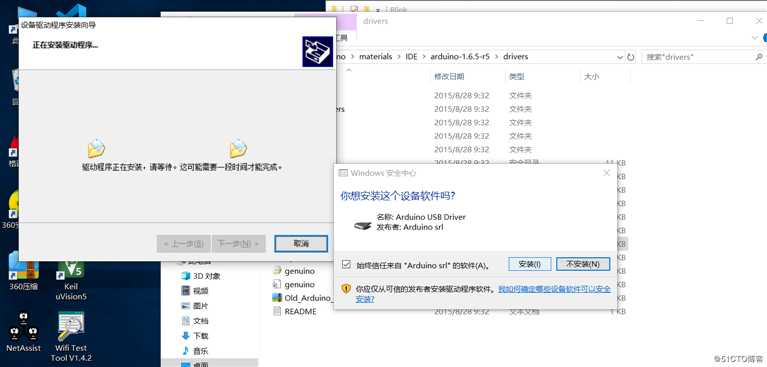Select 音乐 folder in Explorer sidebar
The image size is (767, 367).
[195, 351]
